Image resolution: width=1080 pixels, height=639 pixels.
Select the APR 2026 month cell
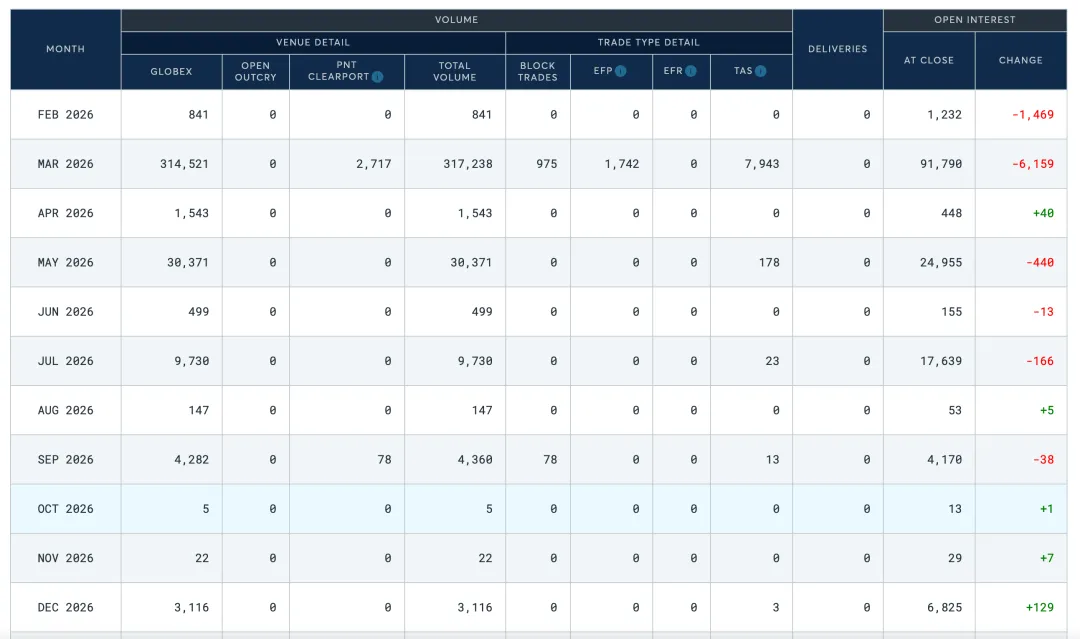65,213
